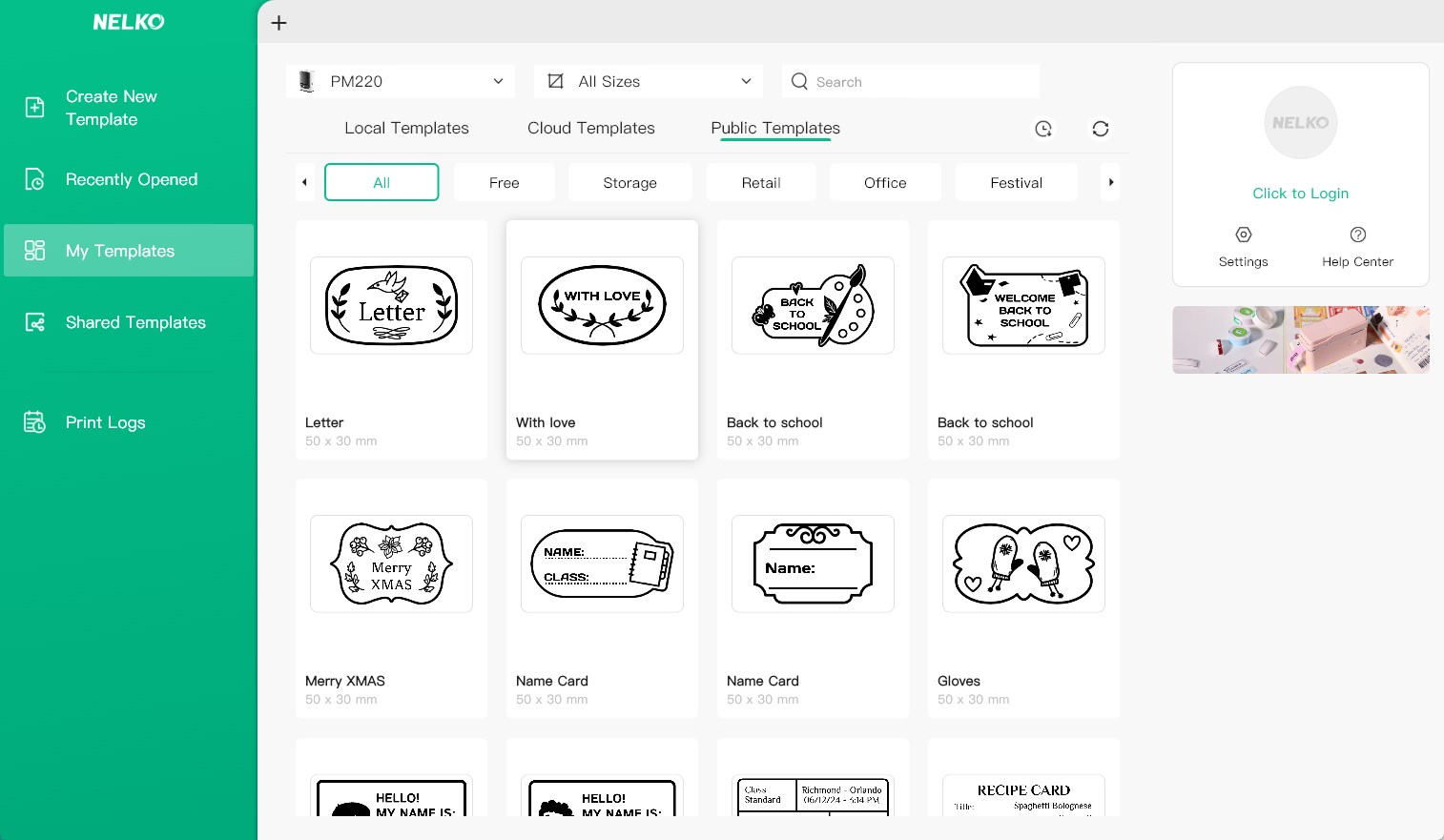Click the Print Logs sidebar icon
1444x840 pixels.
(x=34, y=422)
